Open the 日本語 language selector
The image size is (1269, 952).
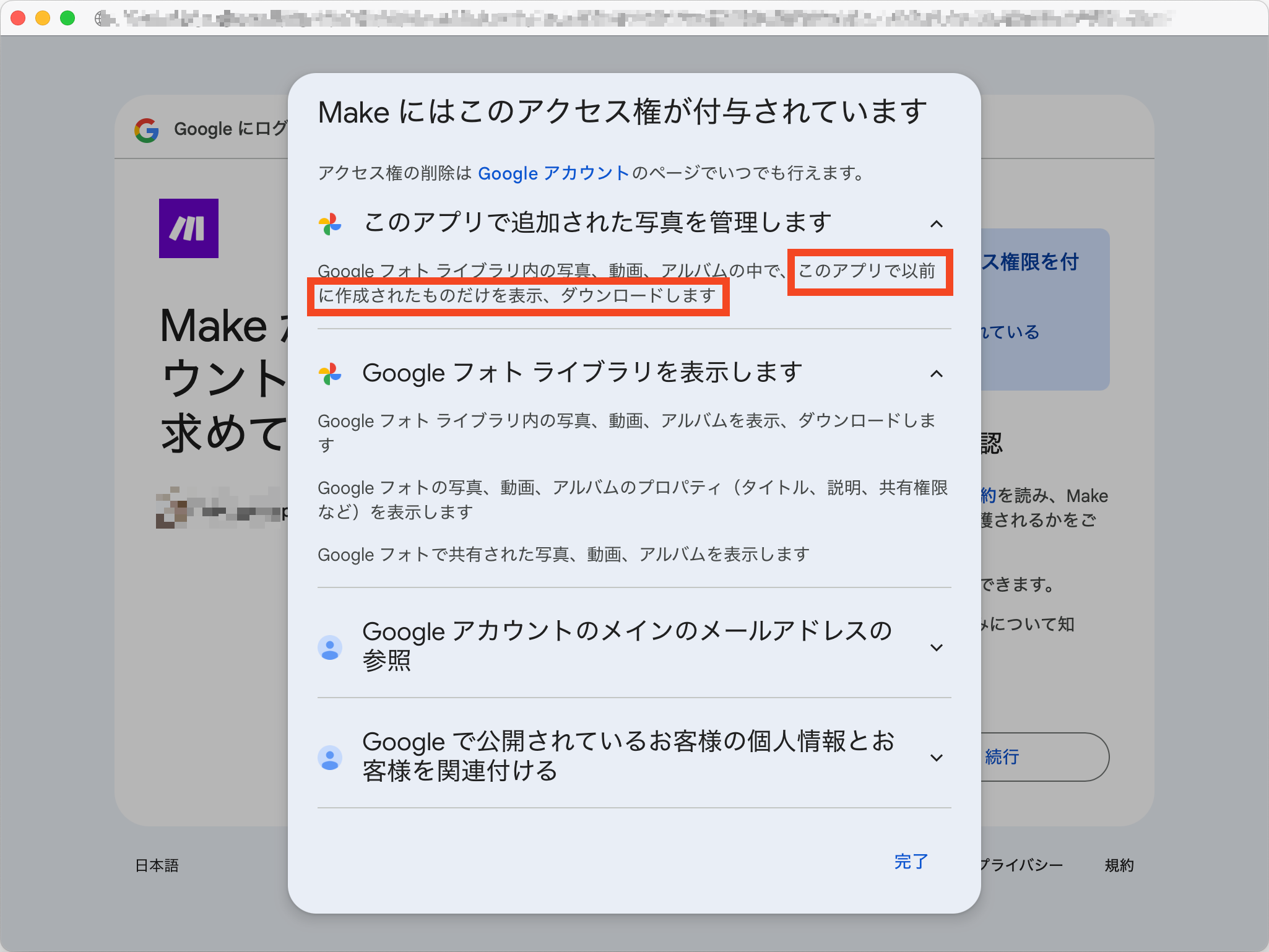tap(157, 865)
